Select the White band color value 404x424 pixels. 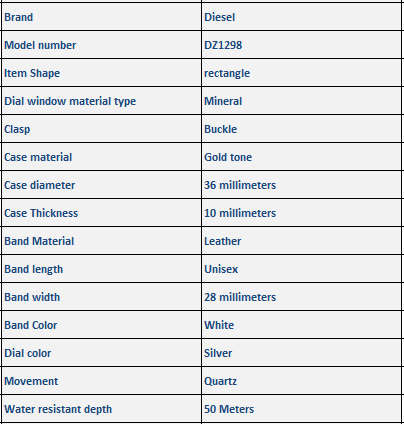[301, 325]
